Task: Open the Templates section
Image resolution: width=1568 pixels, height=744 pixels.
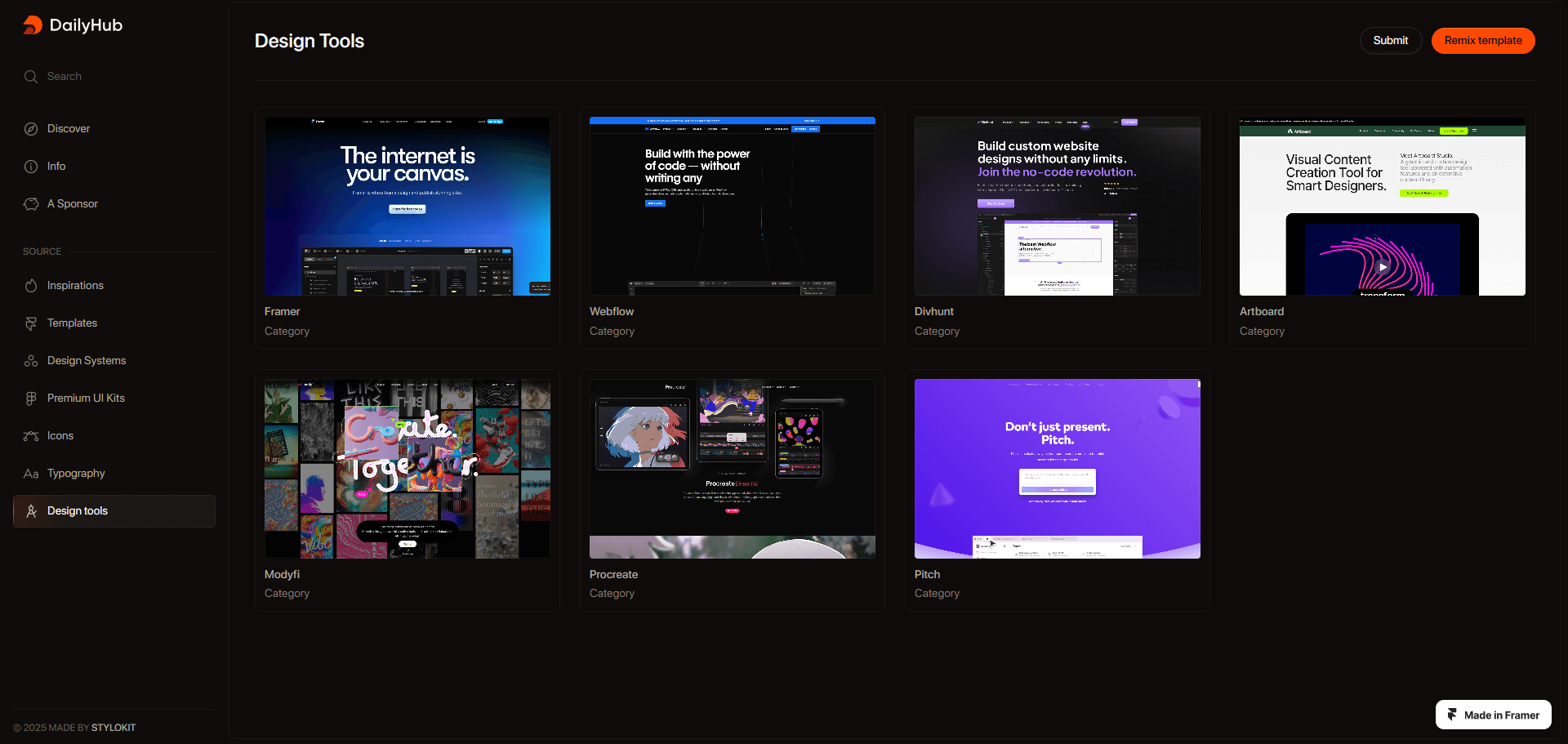Action: click(x=114, y=323)
